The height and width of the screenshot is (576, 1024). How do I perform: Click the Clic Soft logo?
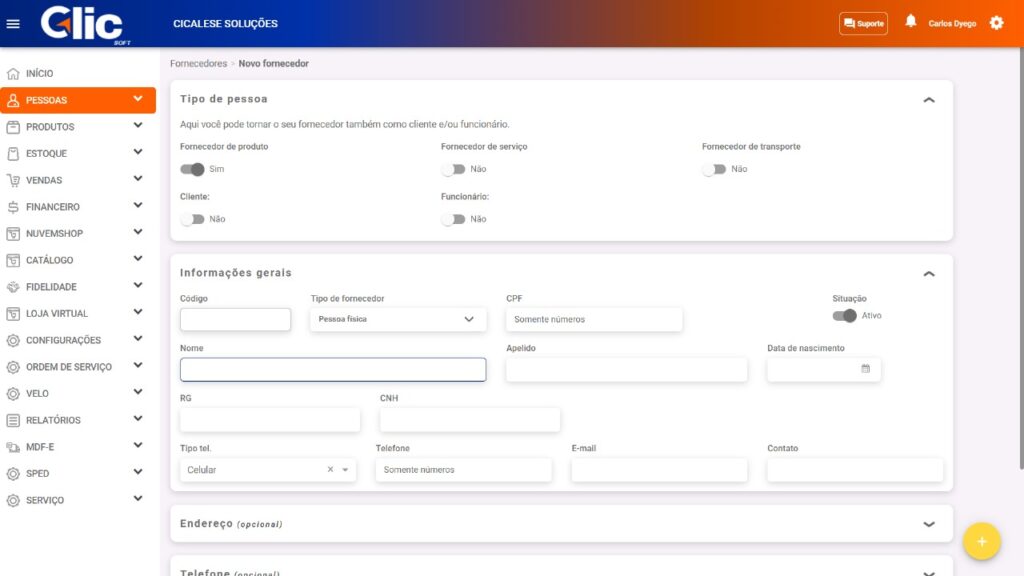83,24
